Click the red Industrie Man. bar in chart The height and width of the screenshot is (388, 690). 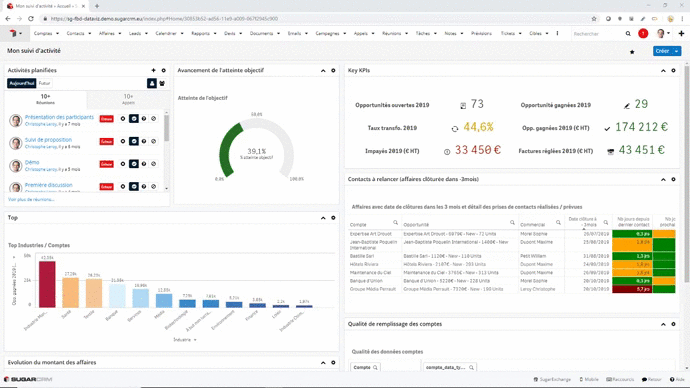coord(47,284)
